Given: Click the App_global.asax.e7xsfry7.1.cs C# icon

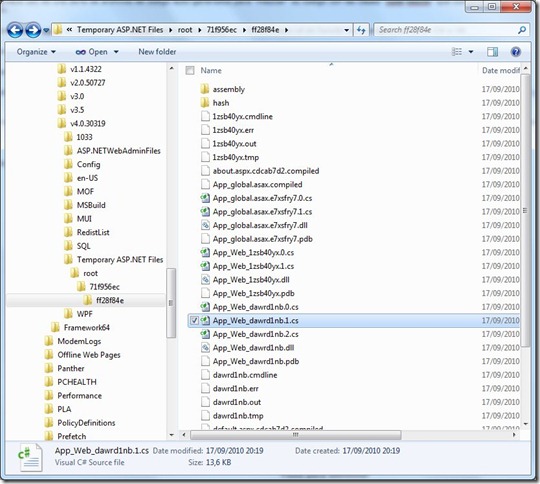Looking at the screenshot, I should point(205,212).
